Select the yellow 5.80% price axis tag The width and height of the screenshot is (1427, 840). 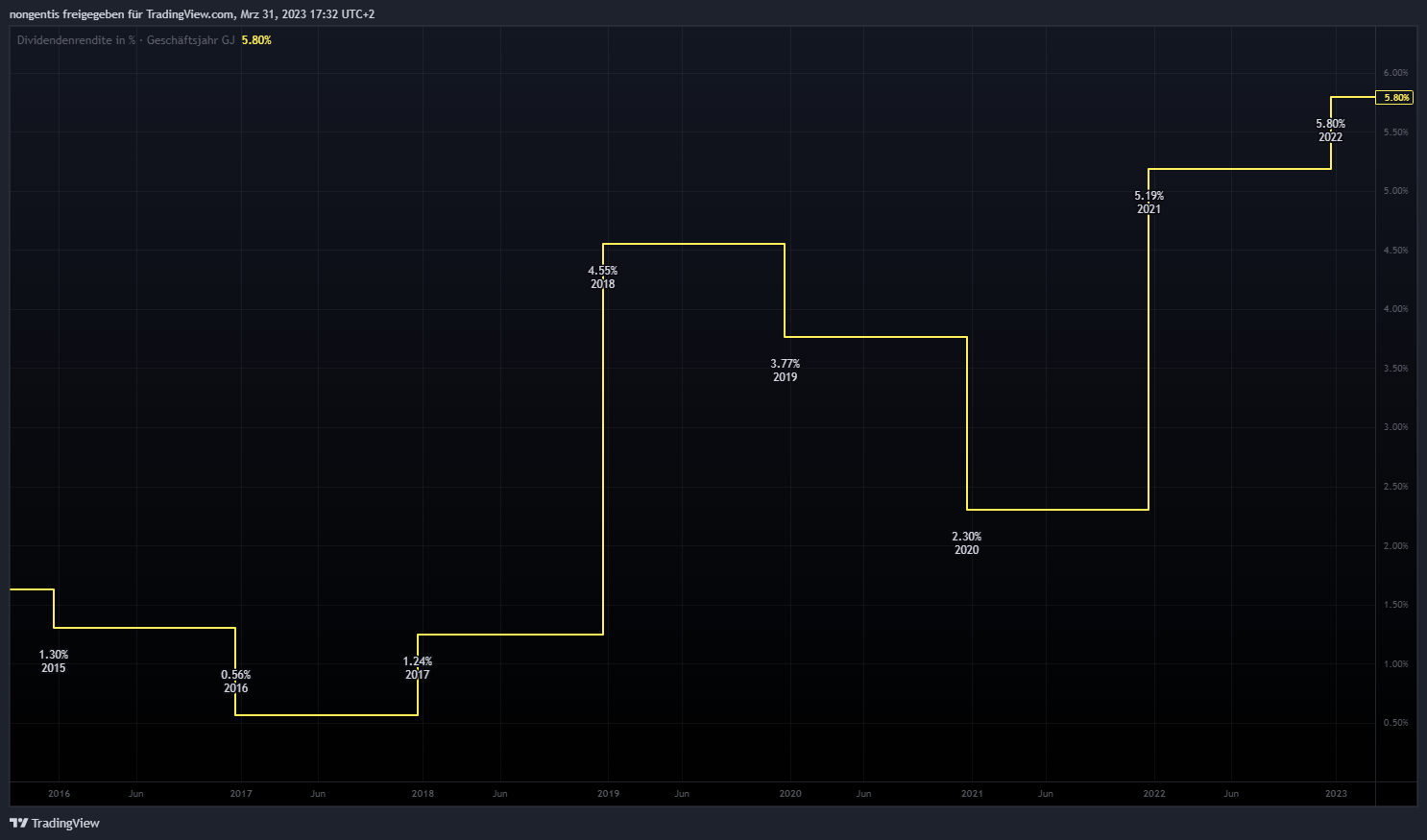(x=1394, y=98)
